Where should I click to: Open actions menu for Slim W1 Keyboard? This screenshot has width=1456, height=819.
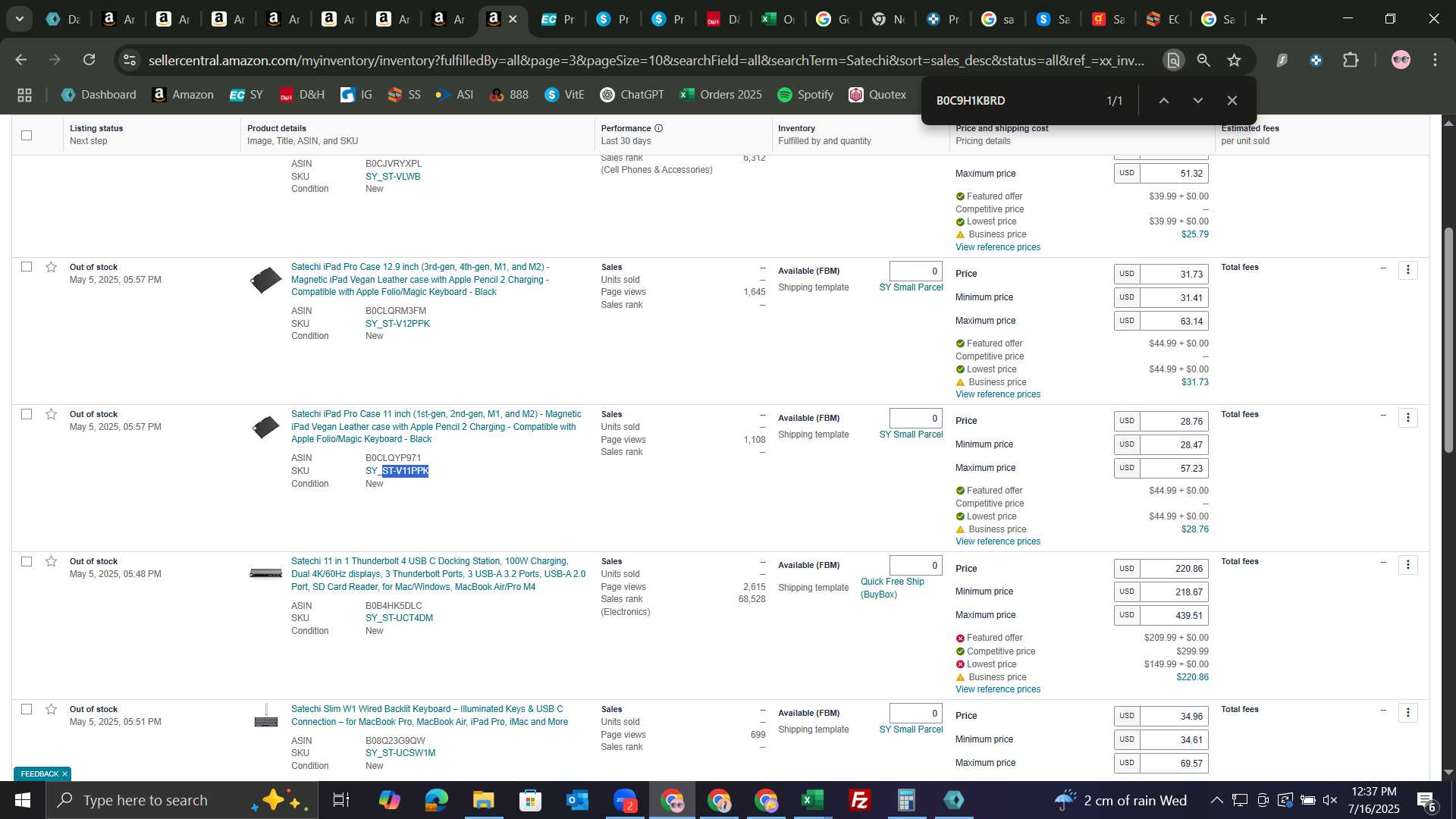tap(1408, 713)
